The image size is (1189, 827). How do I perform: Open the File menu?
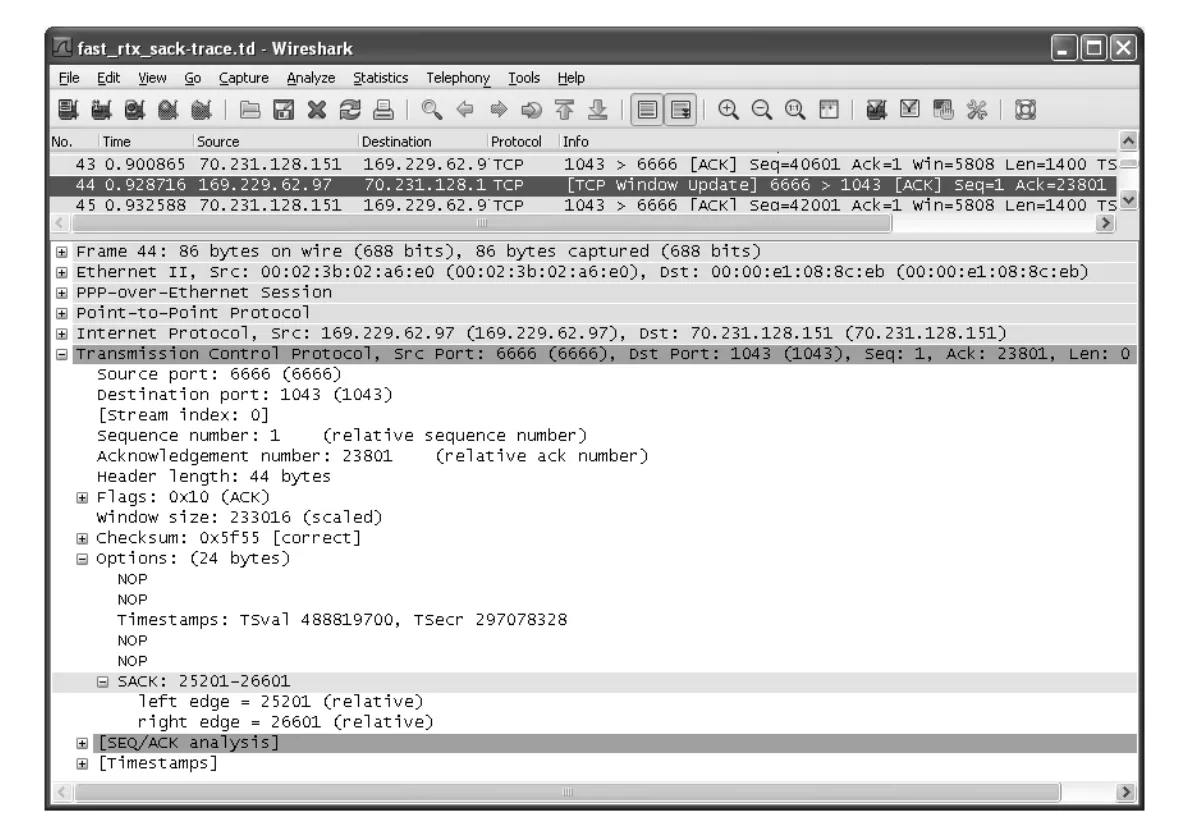tap(69, 78)
